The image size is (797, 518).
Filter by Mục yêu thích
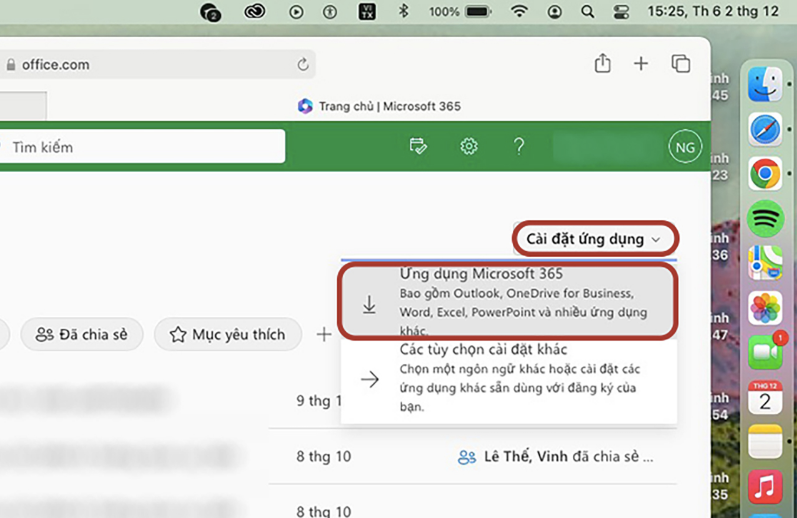tap(227, 335)
